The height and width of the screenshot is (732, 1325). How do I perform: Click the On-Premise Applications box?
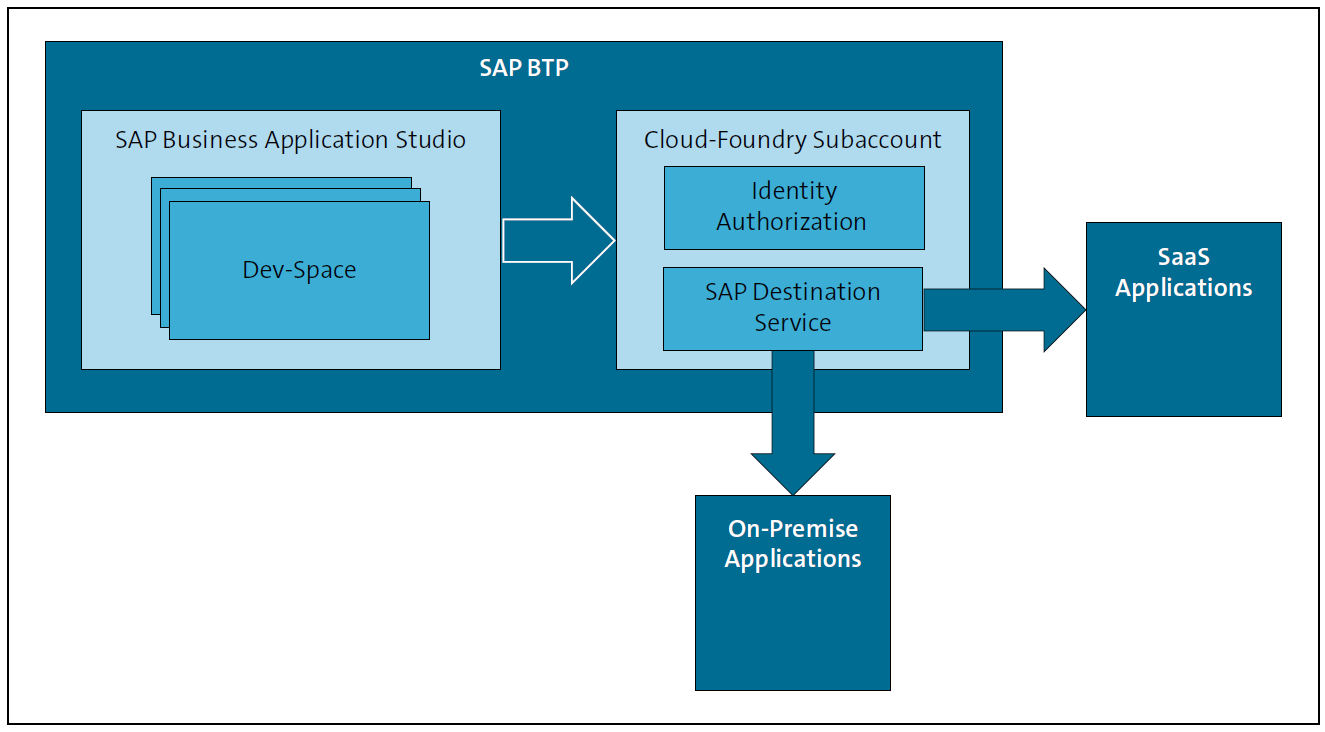pos(793,590)
